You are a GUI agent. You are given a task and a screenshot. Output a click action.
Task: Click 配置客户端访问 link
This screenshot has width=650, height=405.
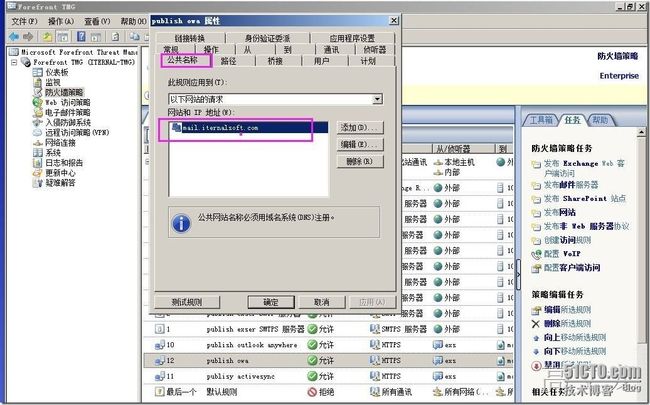coord(572,268)
